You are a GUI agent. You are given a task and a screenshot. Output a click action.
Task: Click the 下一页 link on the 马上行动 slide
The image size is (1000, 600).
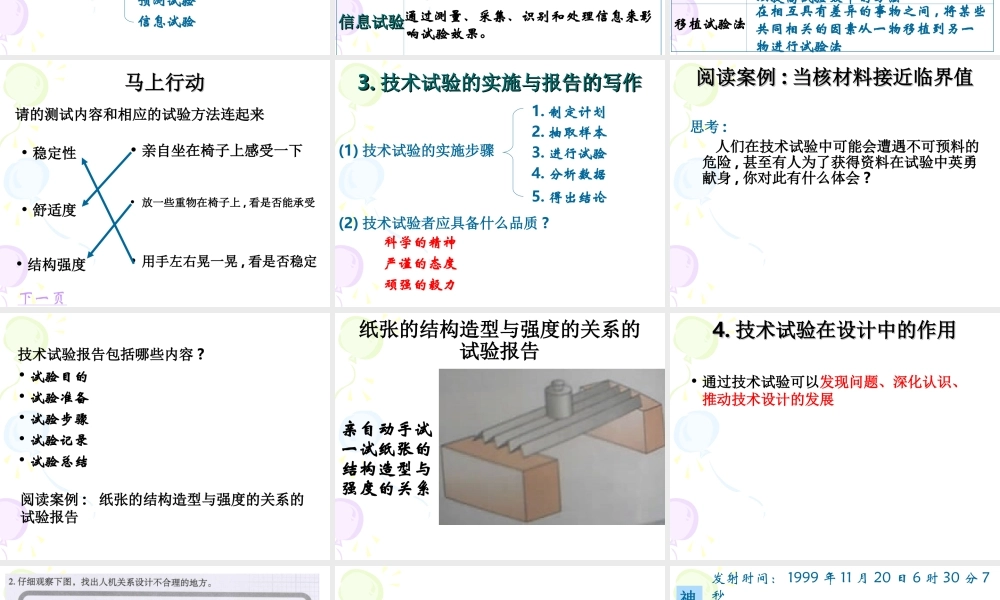pyautogui.click(x=42, y=298)
